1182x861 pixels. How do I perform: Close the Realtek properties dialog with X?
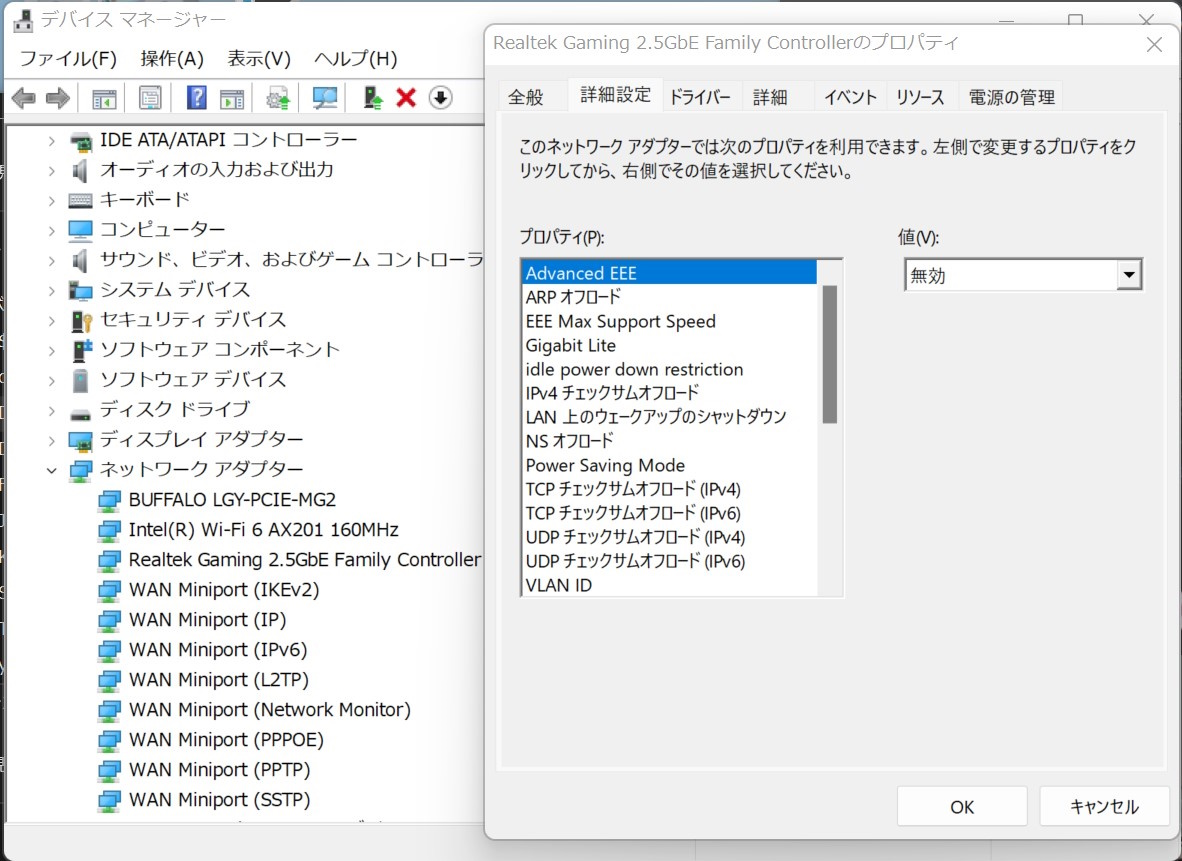(x=1154, y=44)
